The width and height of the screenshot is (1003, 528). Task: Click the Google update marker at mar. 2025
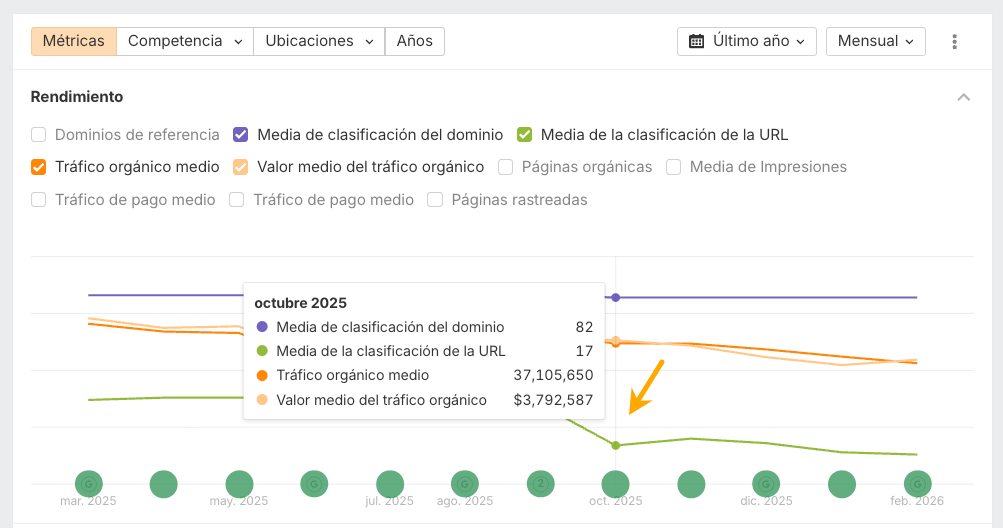point(89,484)
